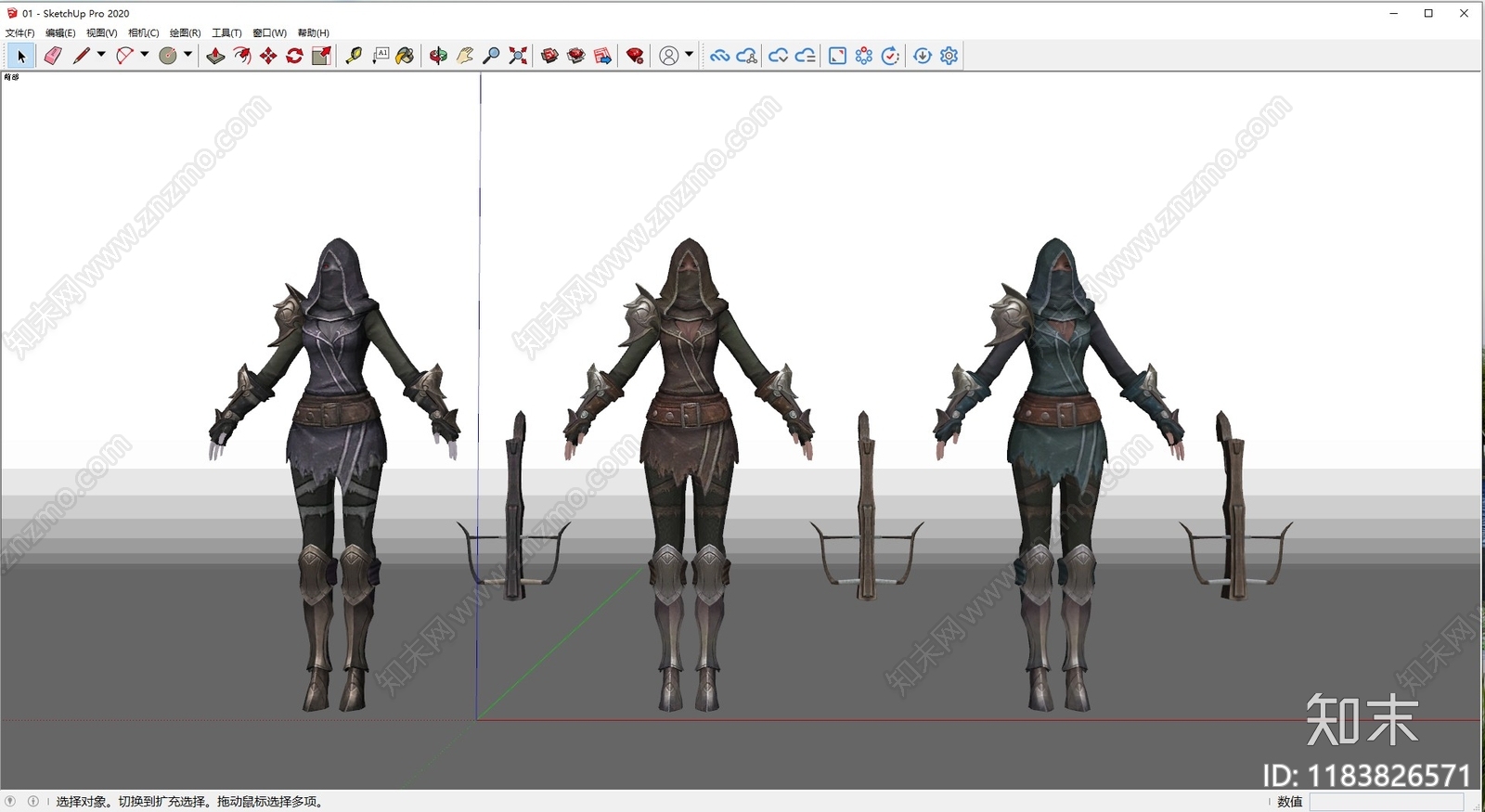The image size is (1485, 812).
Task: Activate the Line pencil tool
Action: 82,57
